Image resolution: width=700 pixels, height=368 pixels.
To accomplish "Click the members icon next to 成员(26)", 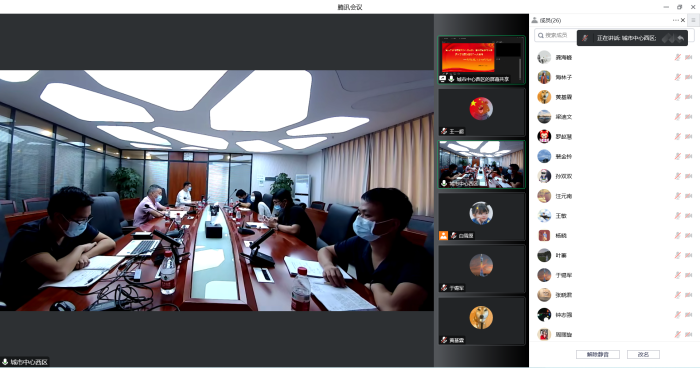I will point(534,20).
